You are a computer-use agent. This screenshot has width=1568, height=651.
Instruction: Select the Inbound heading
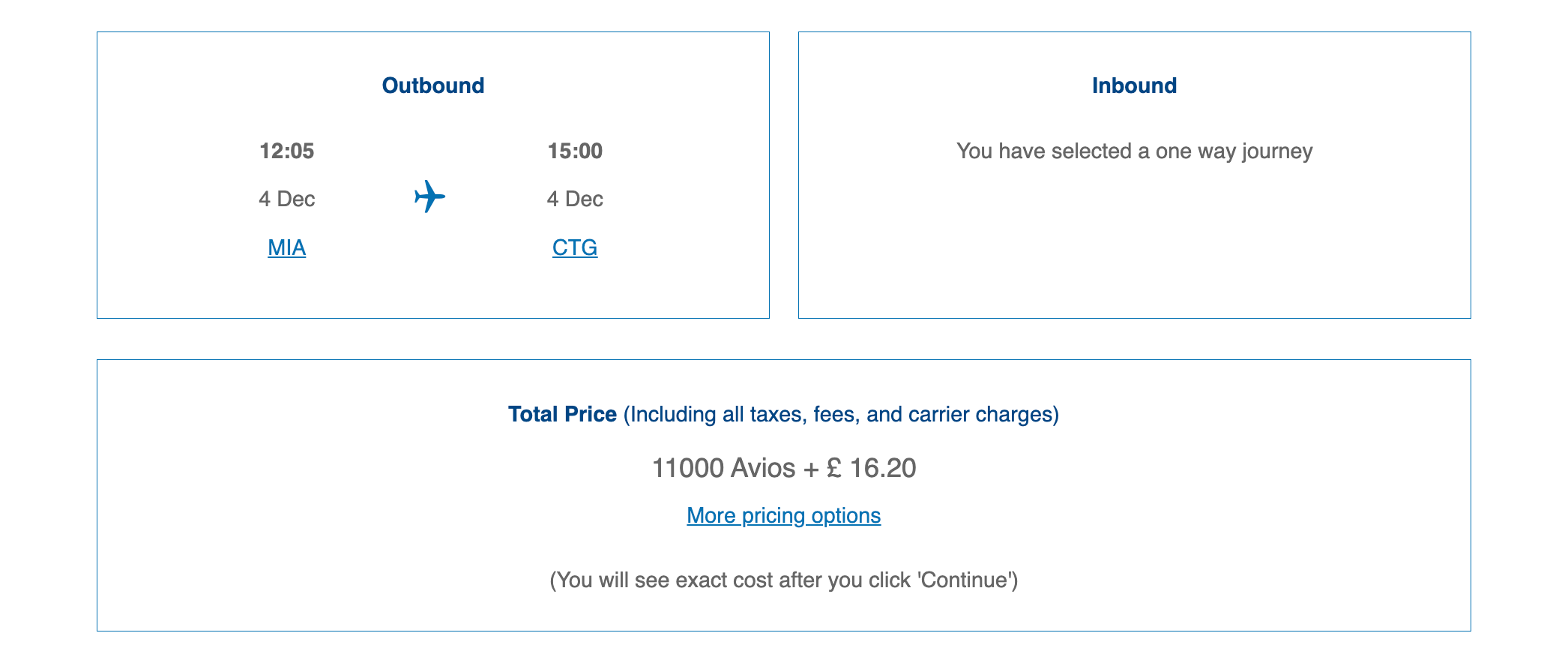click(x=1134, y=85)
